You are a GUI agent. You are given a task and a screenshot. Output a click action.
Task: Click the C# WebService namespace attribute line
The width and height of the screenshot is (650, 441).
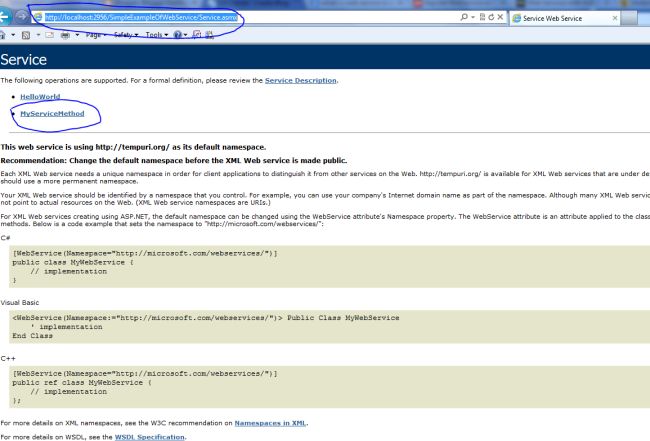click(145, 253)
